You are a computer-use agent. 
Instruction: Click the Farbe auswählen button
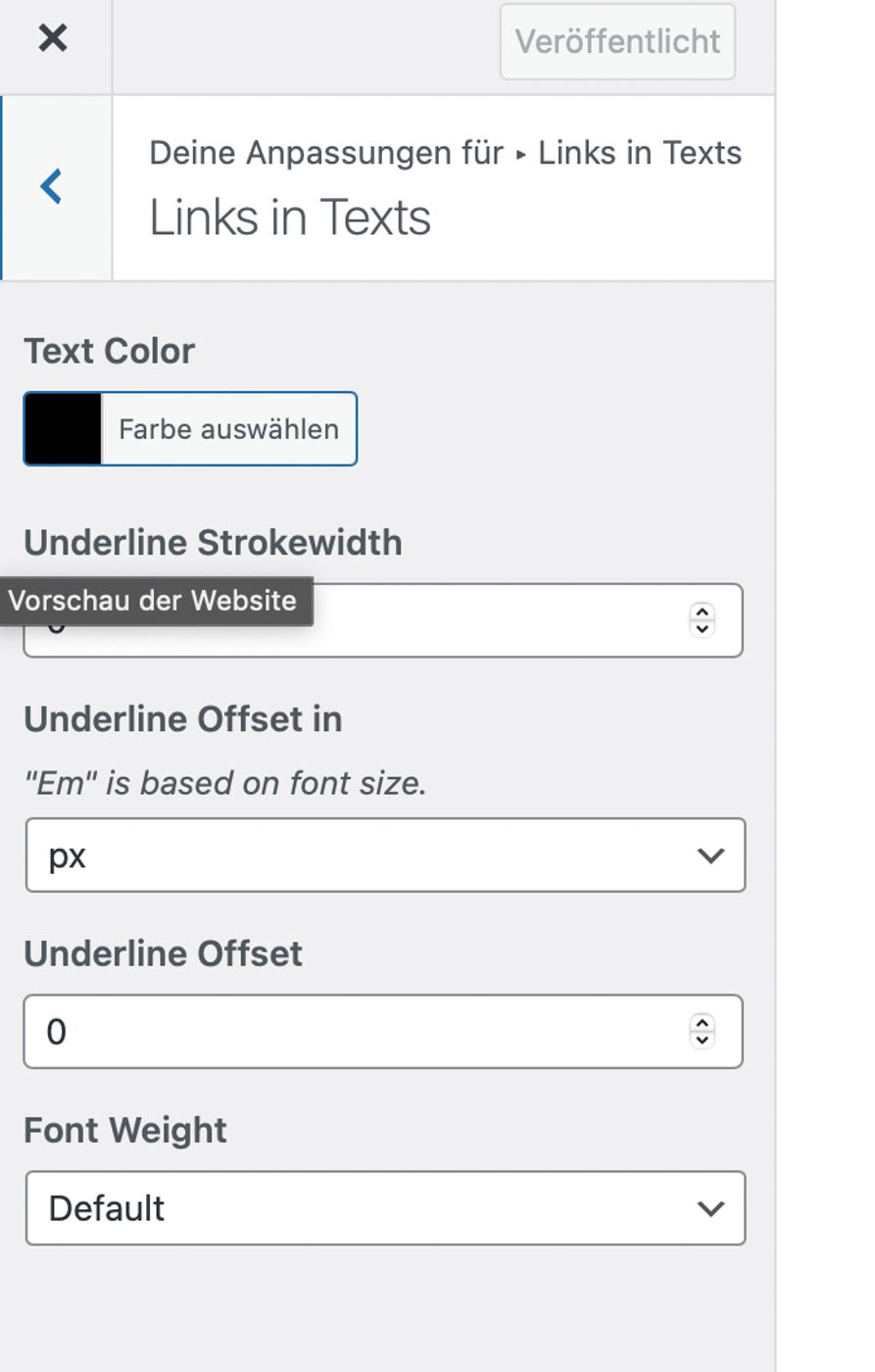228,428
